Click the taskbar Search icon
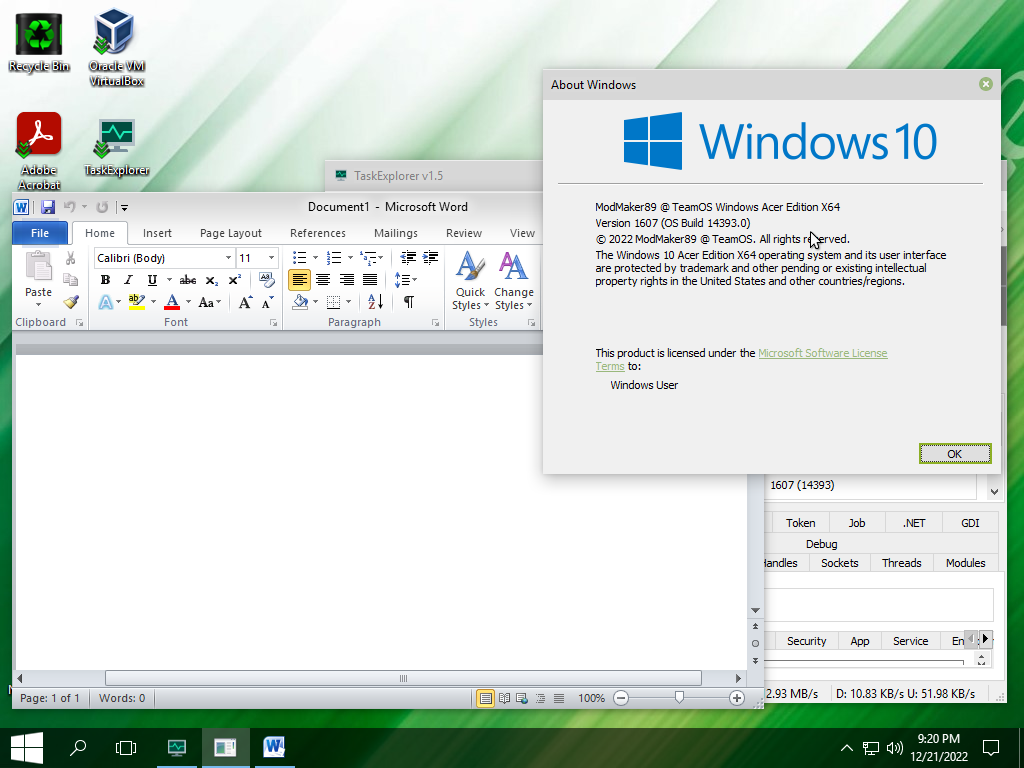Viewport: 1024px width, 768px height. click(x=78, y=748)
